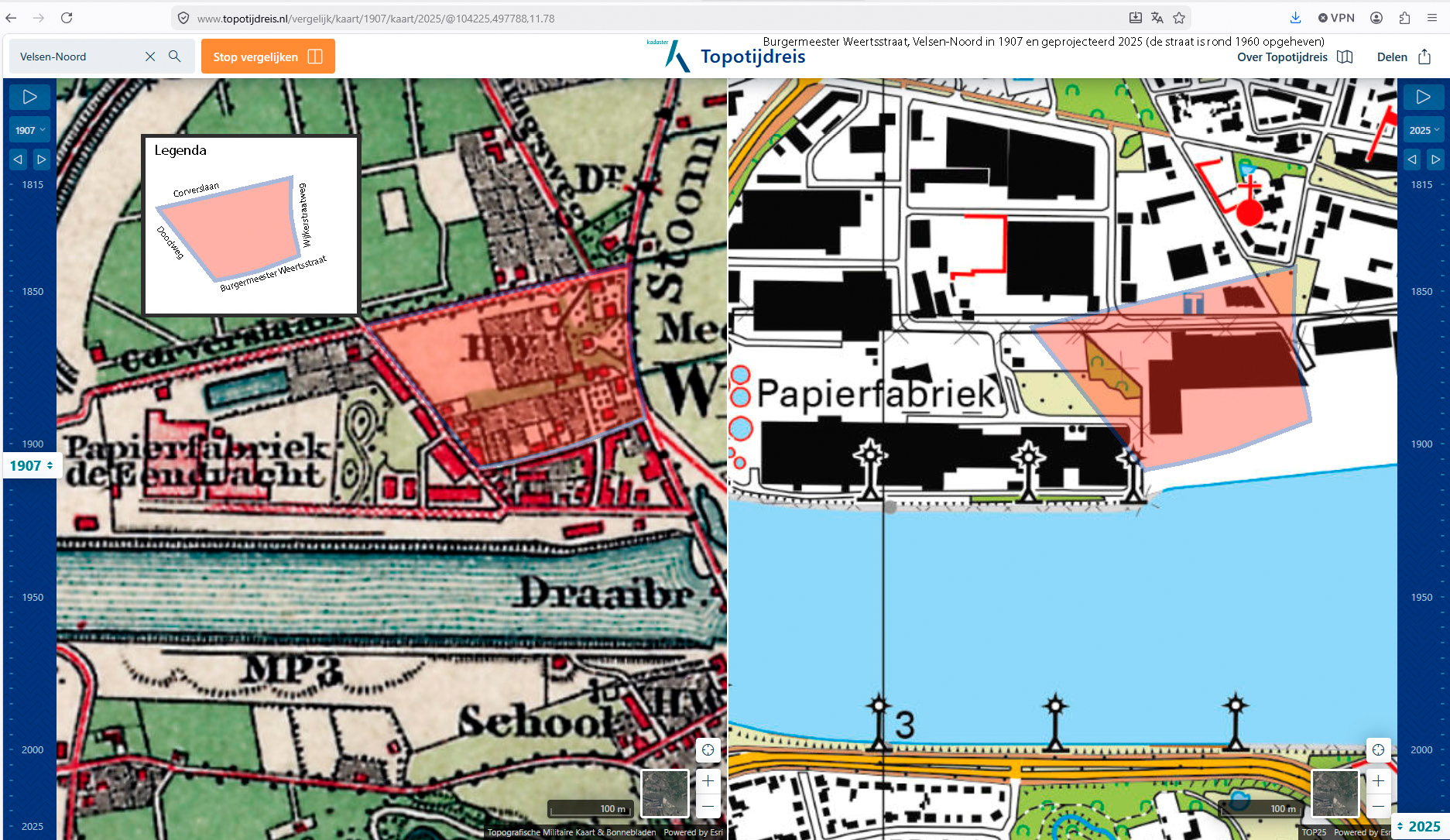Toggle satellite basemap thumbnail on right map

pyautogui.click(x=1335, y=793)
